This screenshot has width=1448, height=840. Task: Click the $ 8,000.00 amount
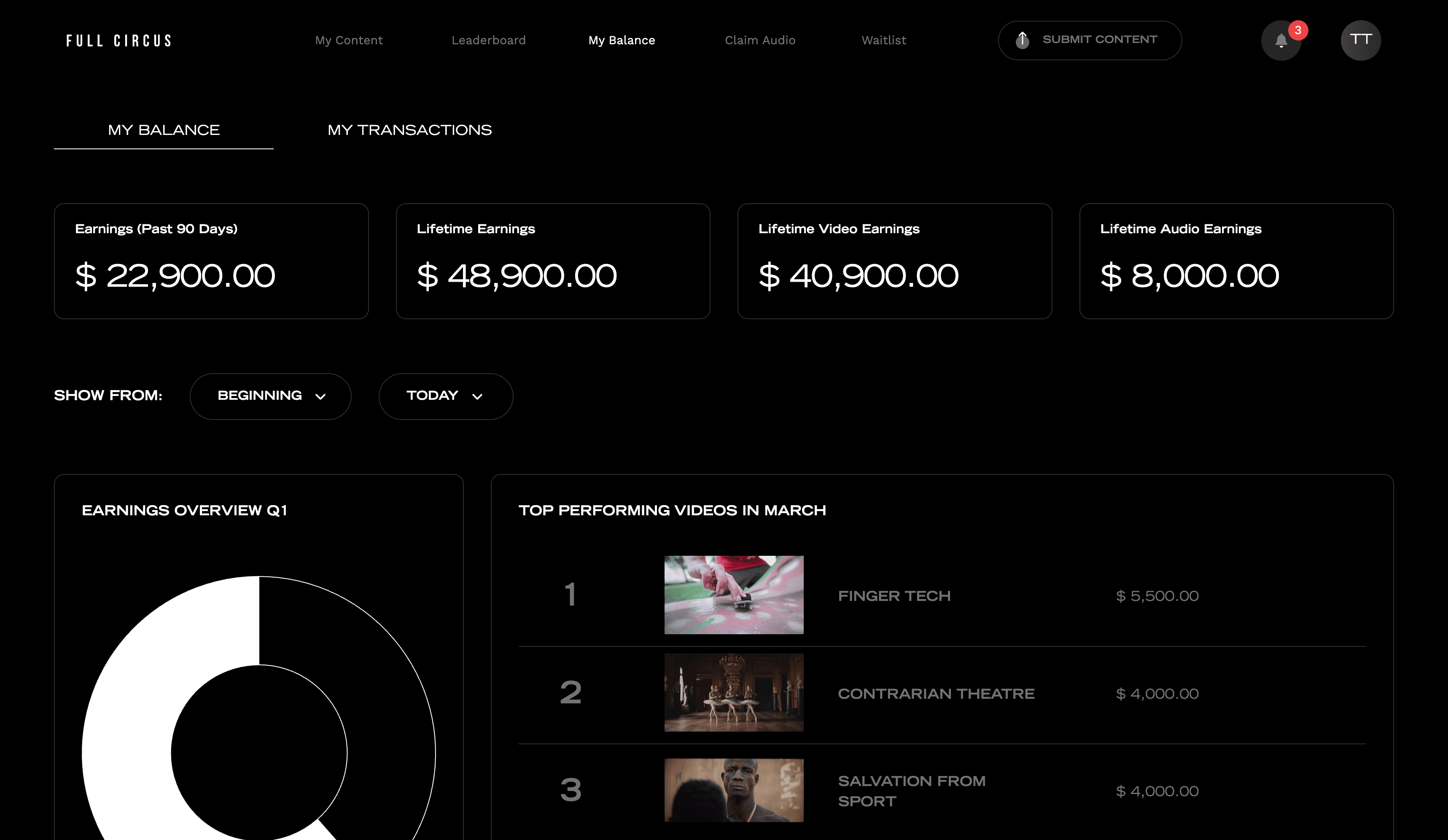1190,276
